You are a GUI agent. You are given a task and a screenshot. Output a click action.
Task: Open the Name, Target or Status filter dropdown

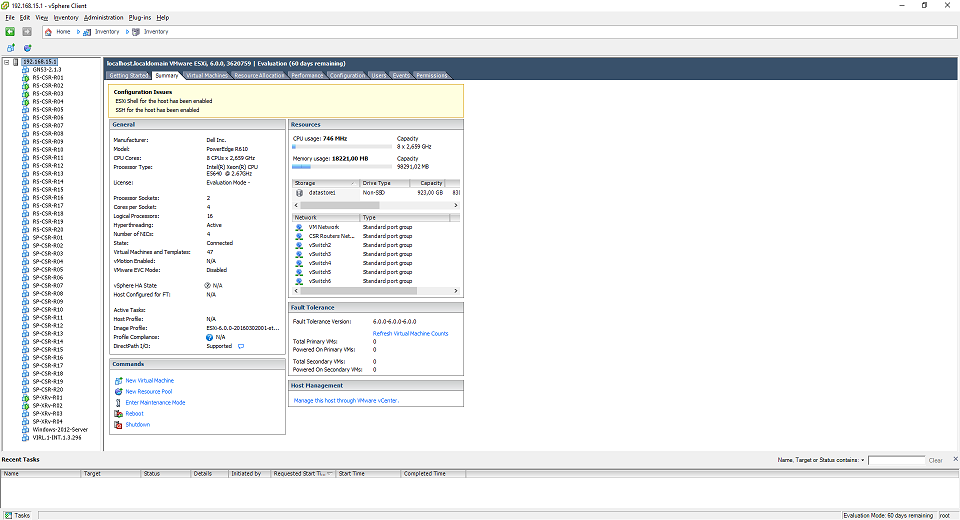(862, 460)
